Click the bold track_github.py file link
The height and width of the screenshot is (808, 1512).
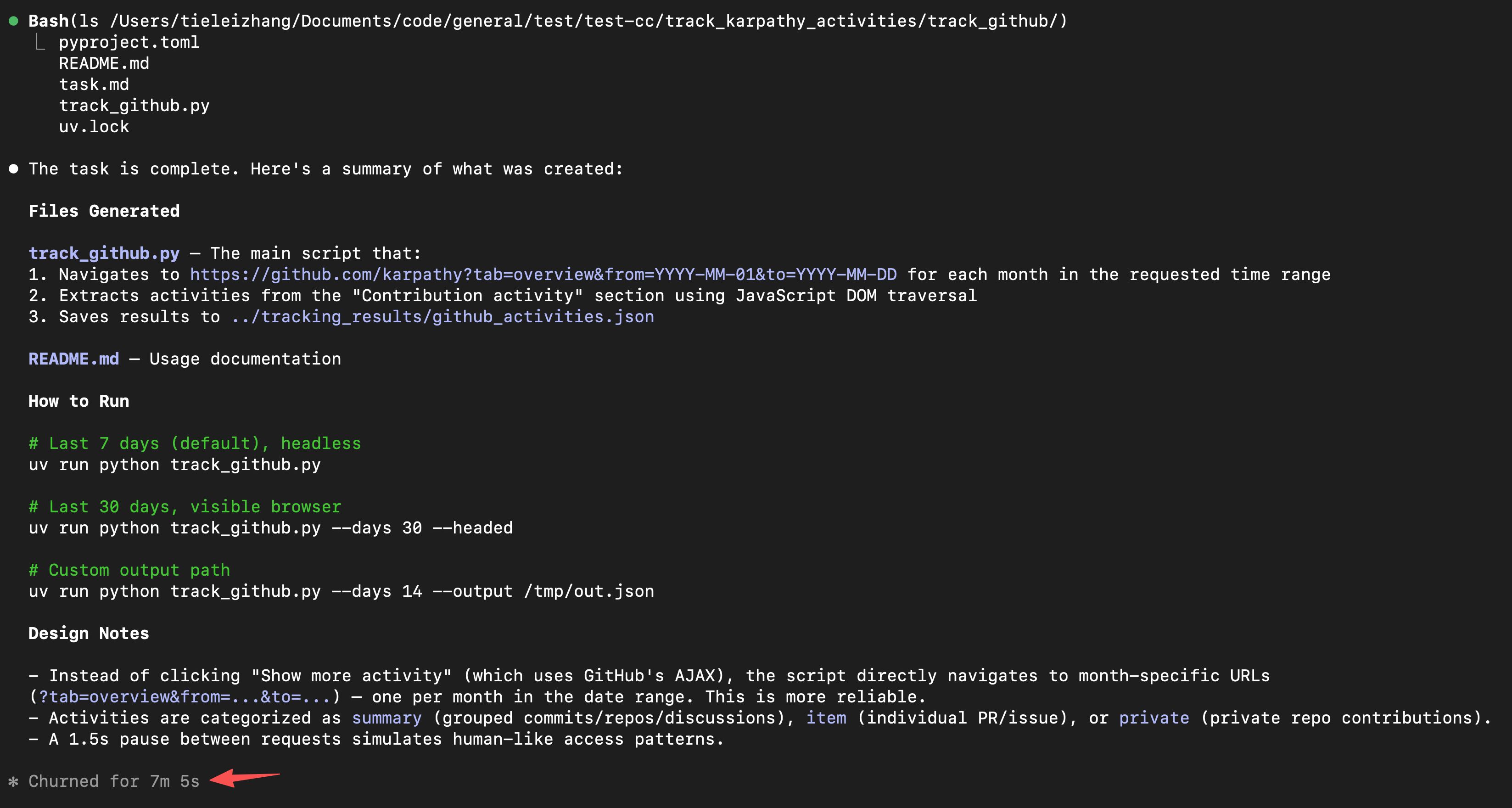coord(104,254)
